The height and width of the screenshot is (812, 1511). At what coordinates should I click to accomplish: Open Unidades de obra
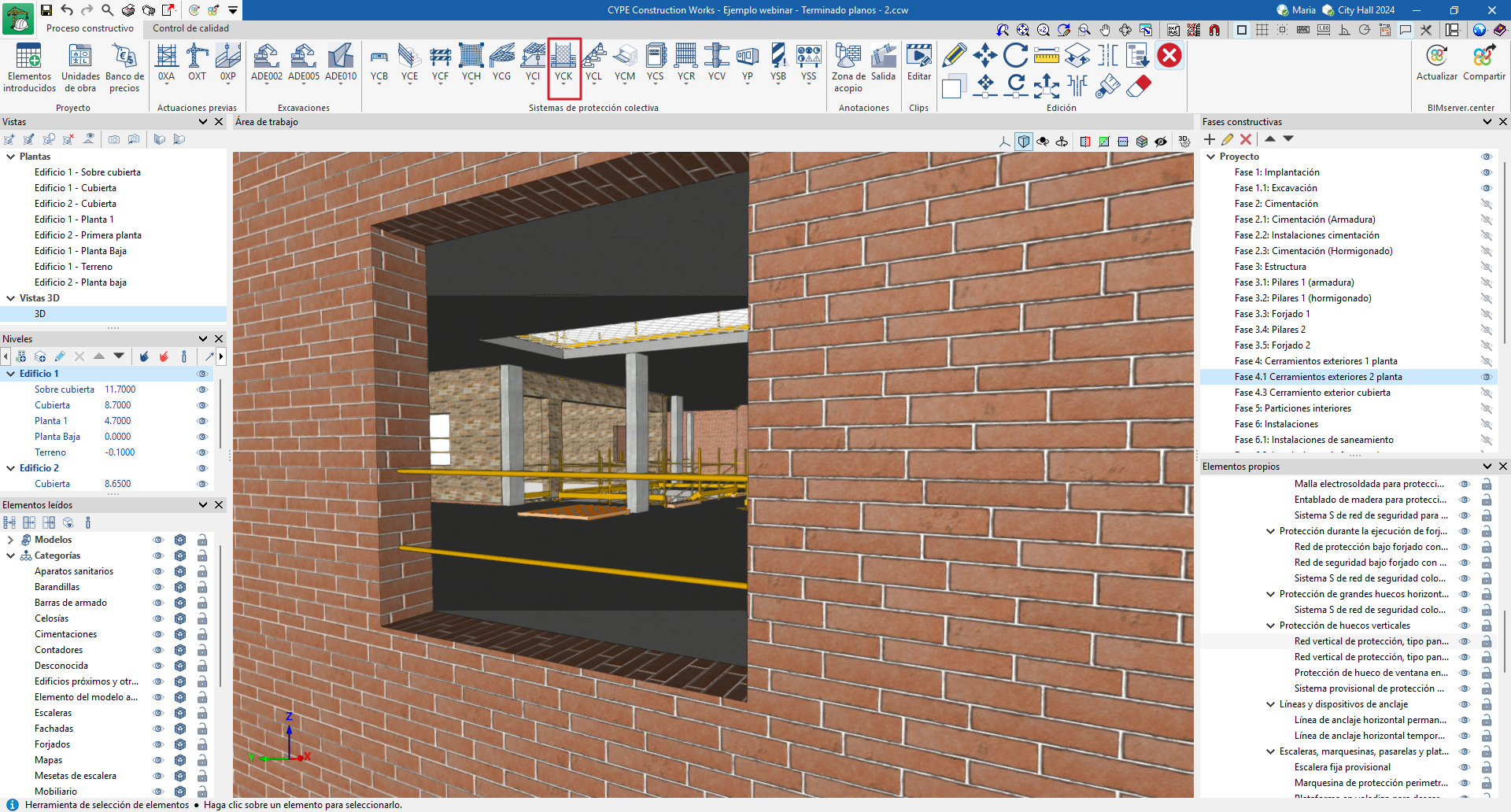(x=81, y=68)
